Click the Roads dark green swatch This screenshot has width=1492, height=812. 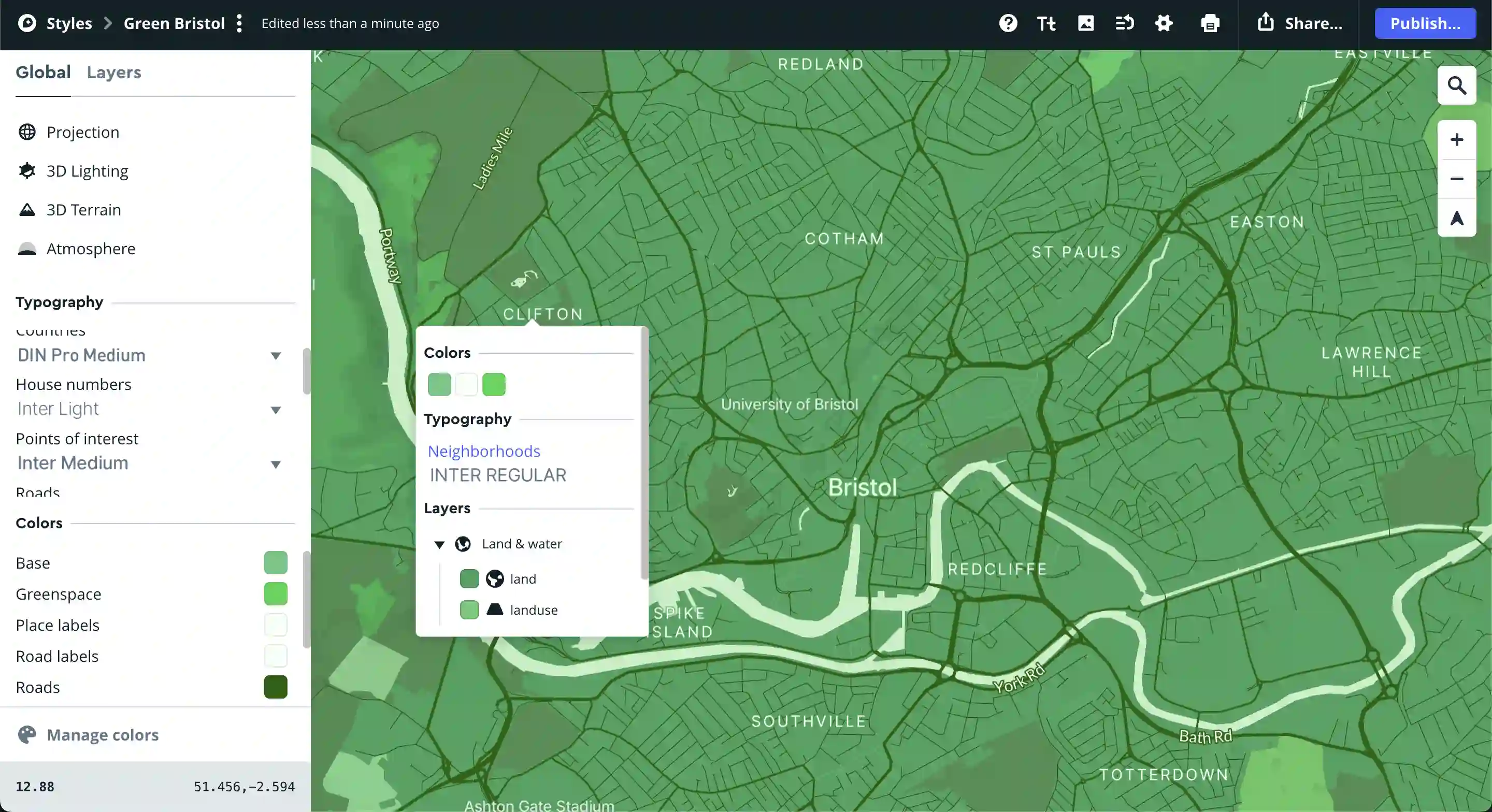[276, 687]
